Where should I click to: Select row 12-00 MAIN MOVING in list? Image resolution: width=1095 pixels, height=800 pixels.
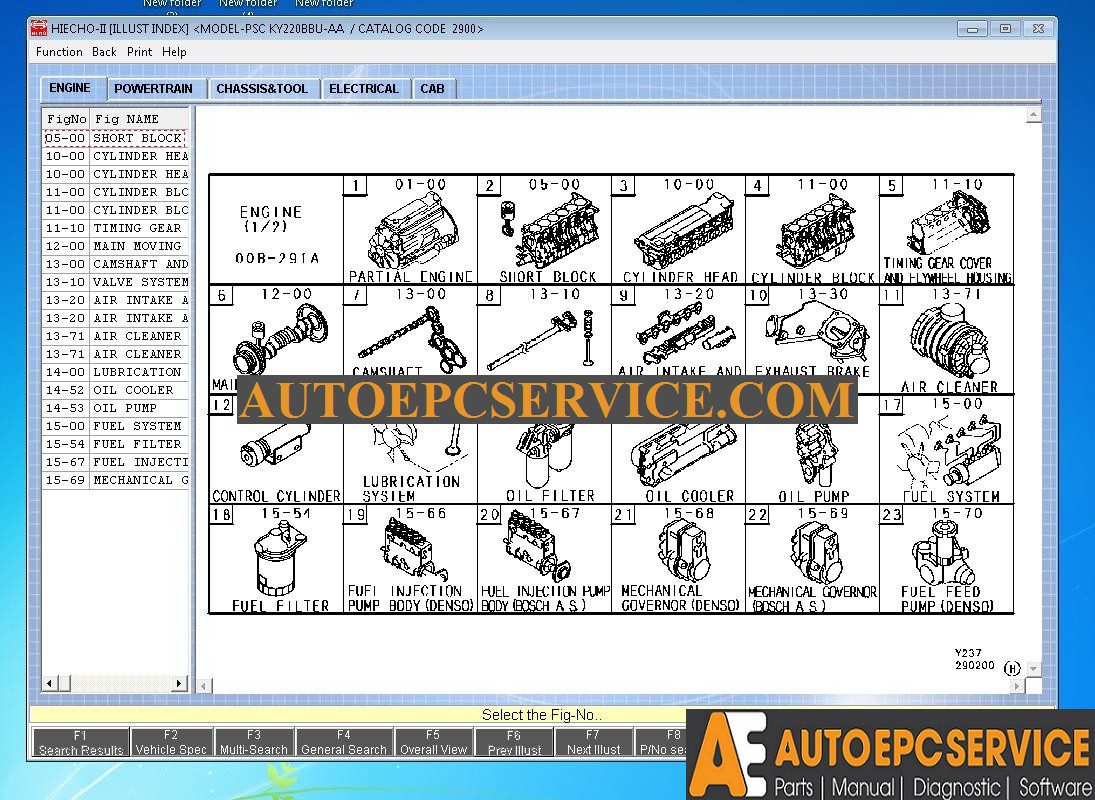(x=115, y=246)
